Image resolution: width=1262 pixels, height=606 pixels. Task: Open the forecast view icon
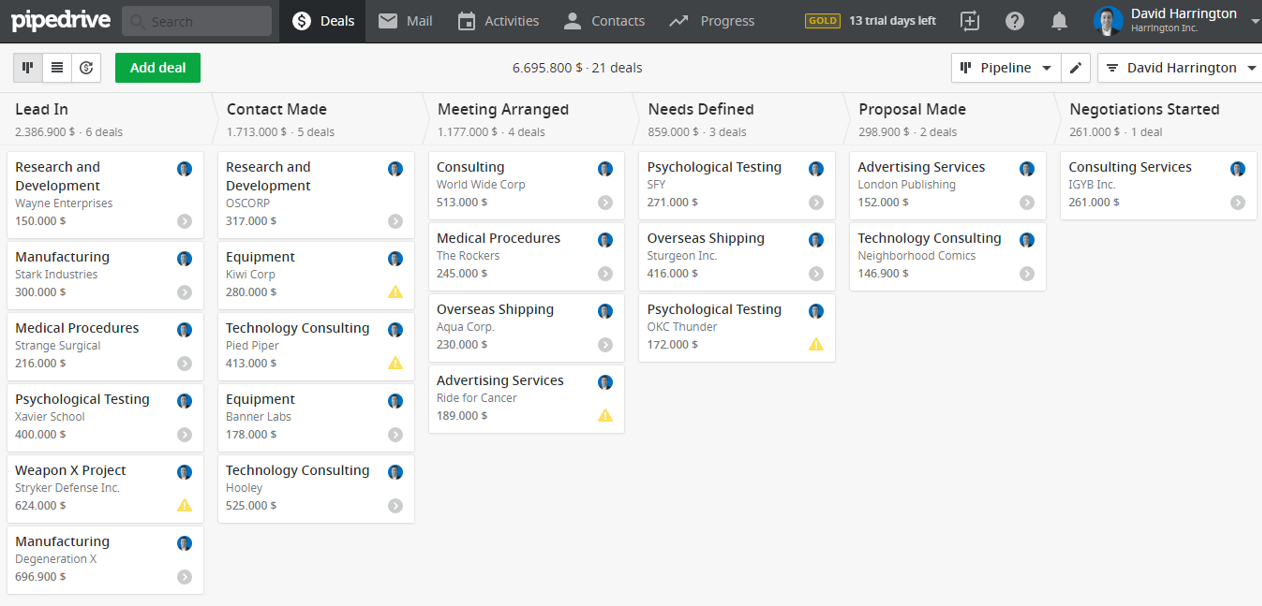click(x=86, y=67)
